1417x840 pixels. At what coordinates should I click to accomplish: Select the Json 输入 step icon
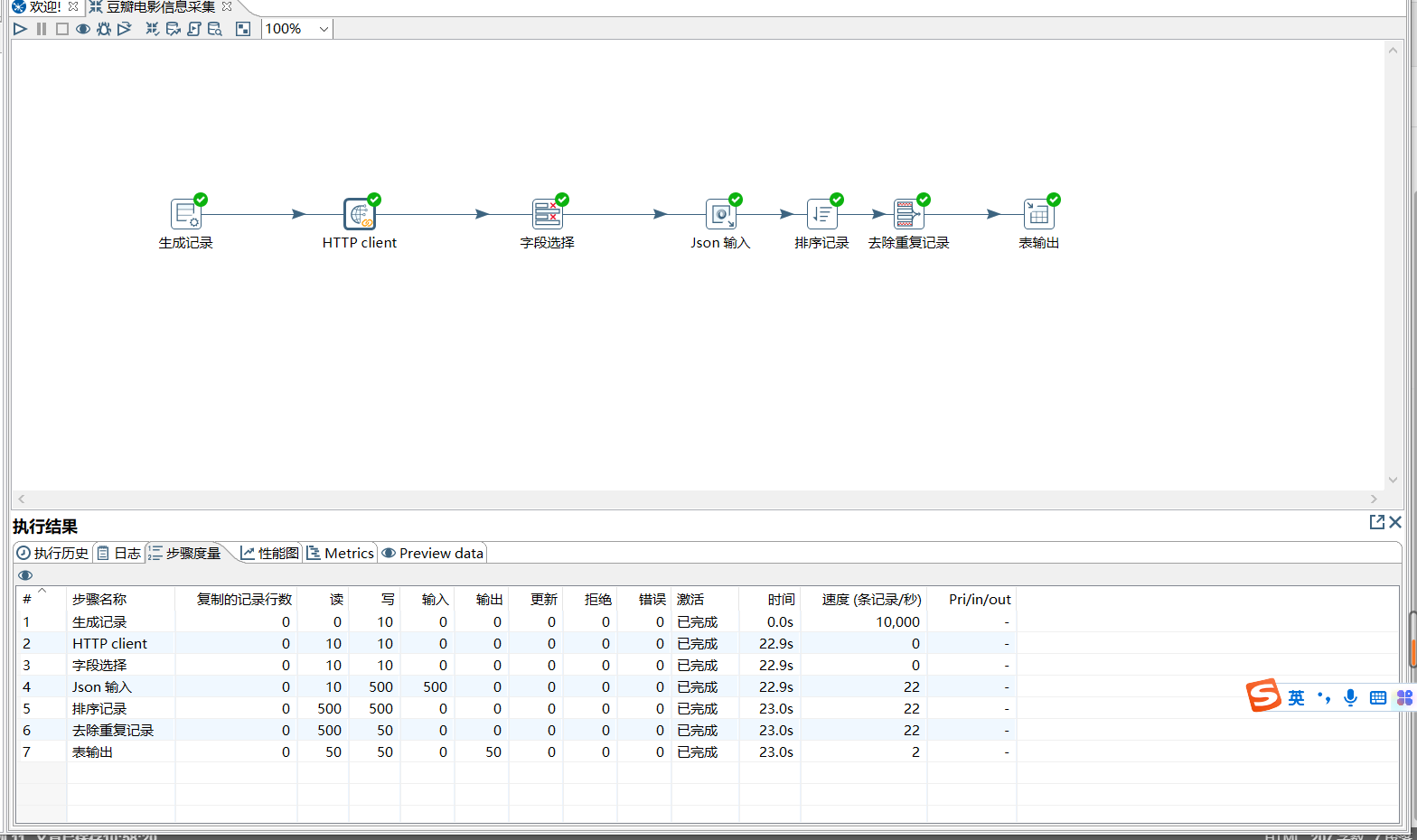[720, 214]
